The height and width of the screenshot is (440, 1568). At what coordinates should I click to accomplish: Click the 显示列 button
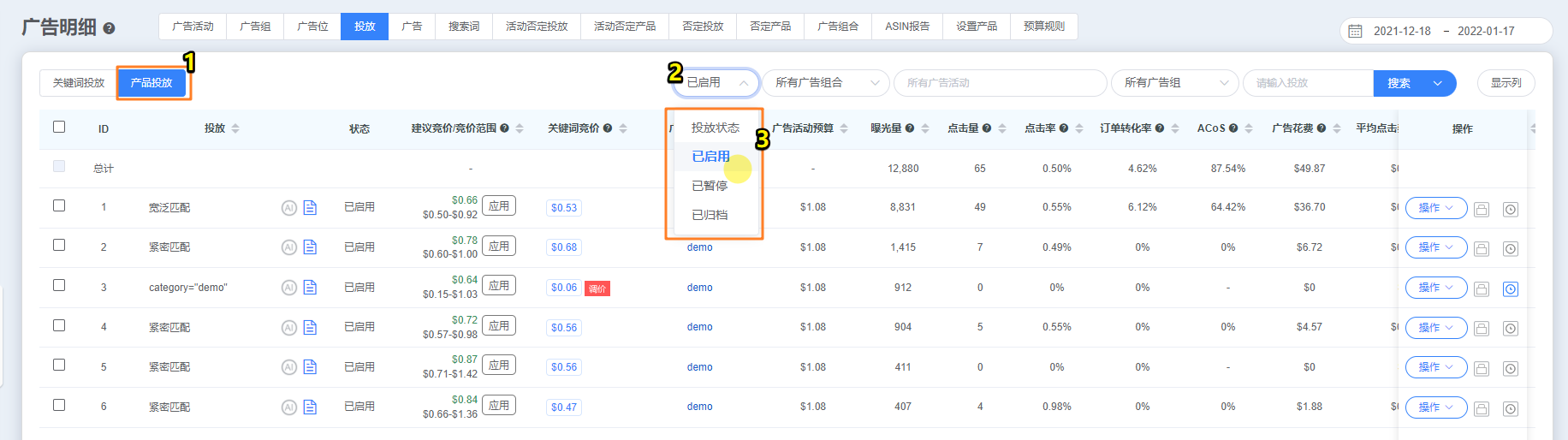click(x=1506, y=83)
